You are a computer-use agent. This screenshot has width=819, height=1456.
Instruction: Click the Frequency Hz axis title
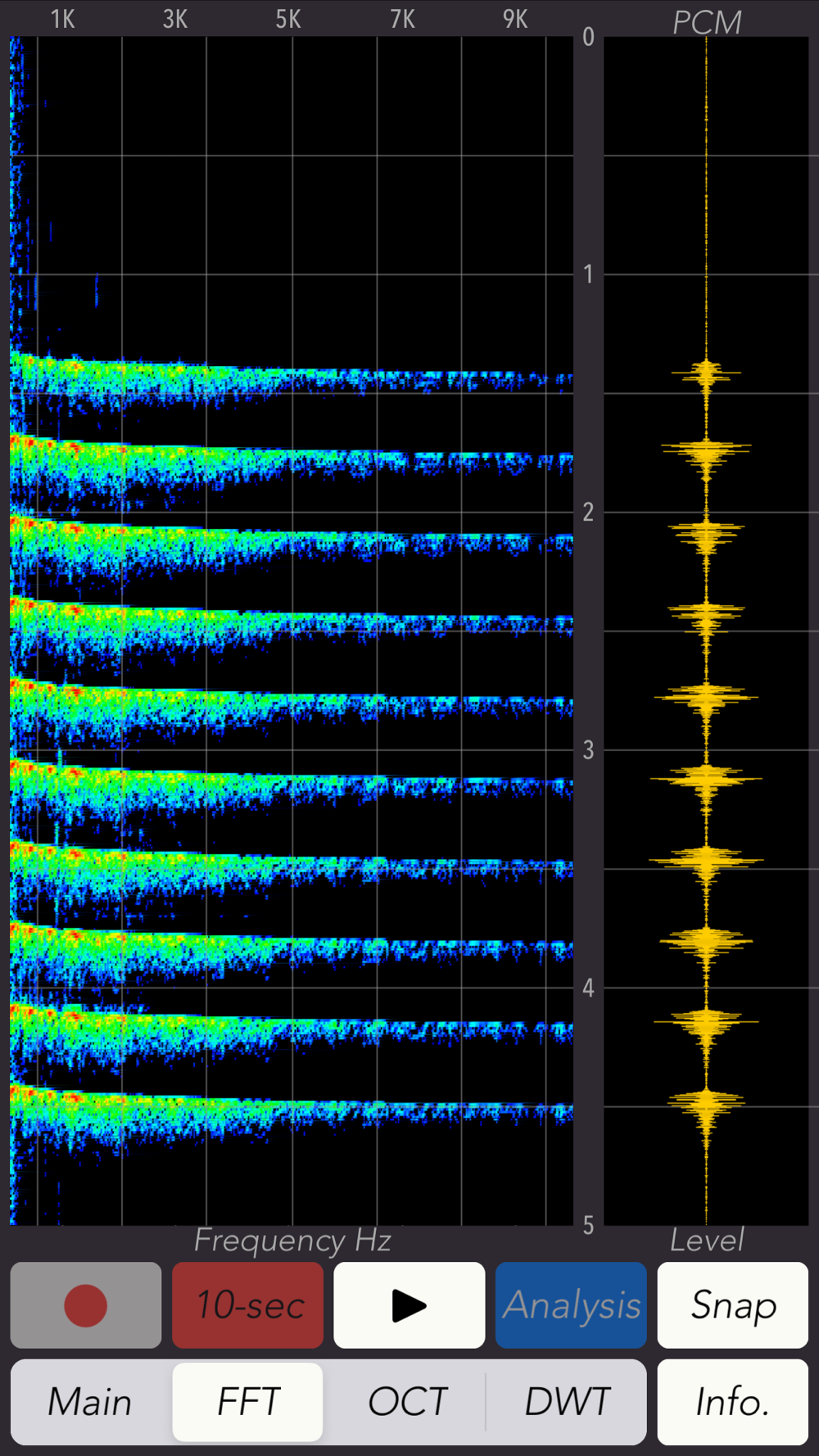click(292, 1241)
